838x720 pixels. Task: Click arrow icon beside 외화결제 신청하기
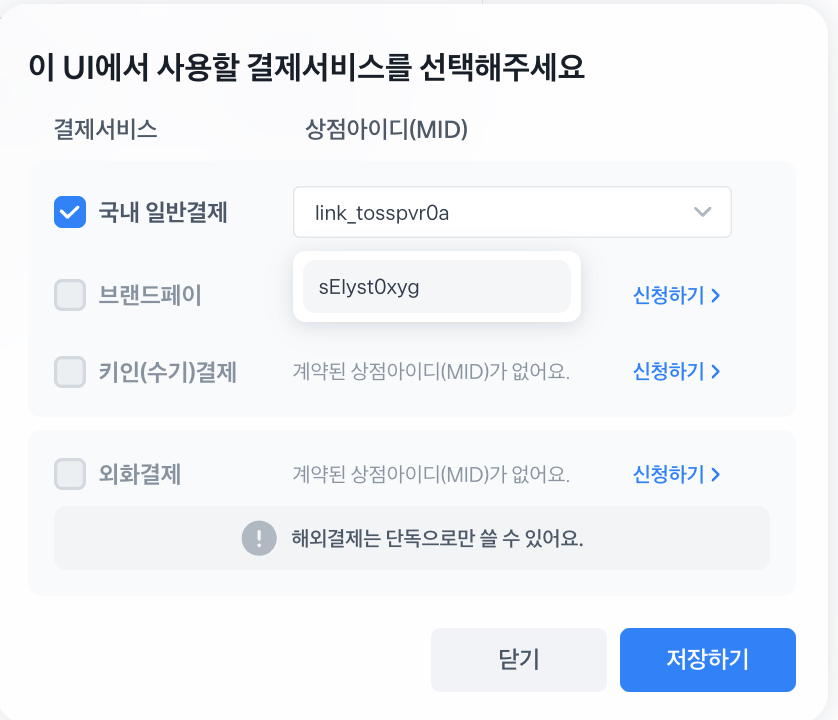pos(716,475)
